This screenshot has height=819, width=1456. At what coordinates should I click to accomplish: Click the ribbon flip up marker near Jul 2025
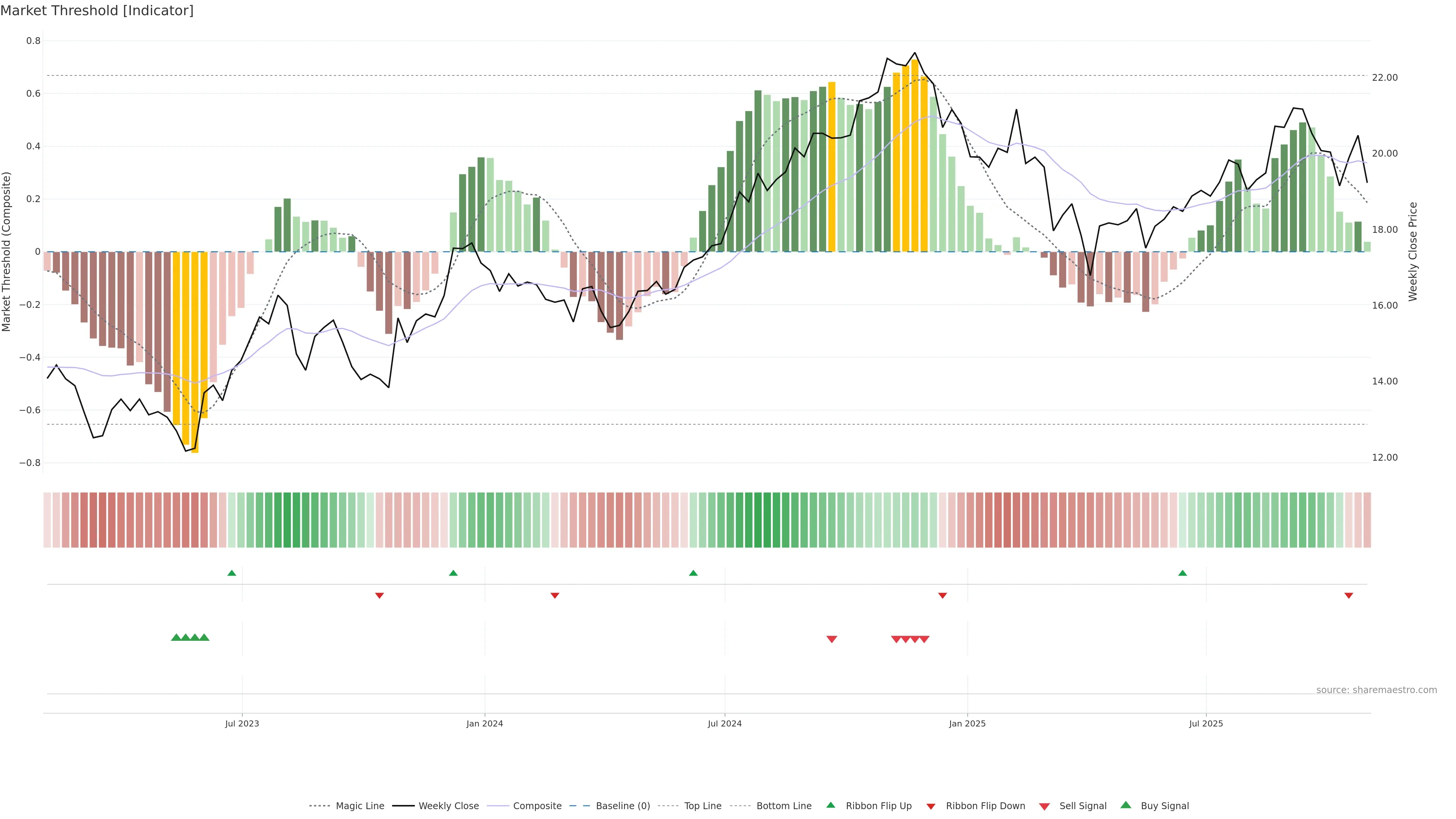(1183, 573)
